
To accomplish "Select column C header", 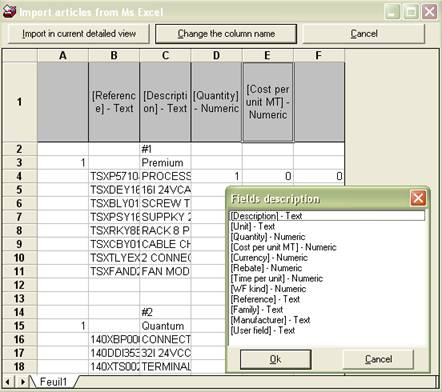I will (x=165, y=55).
